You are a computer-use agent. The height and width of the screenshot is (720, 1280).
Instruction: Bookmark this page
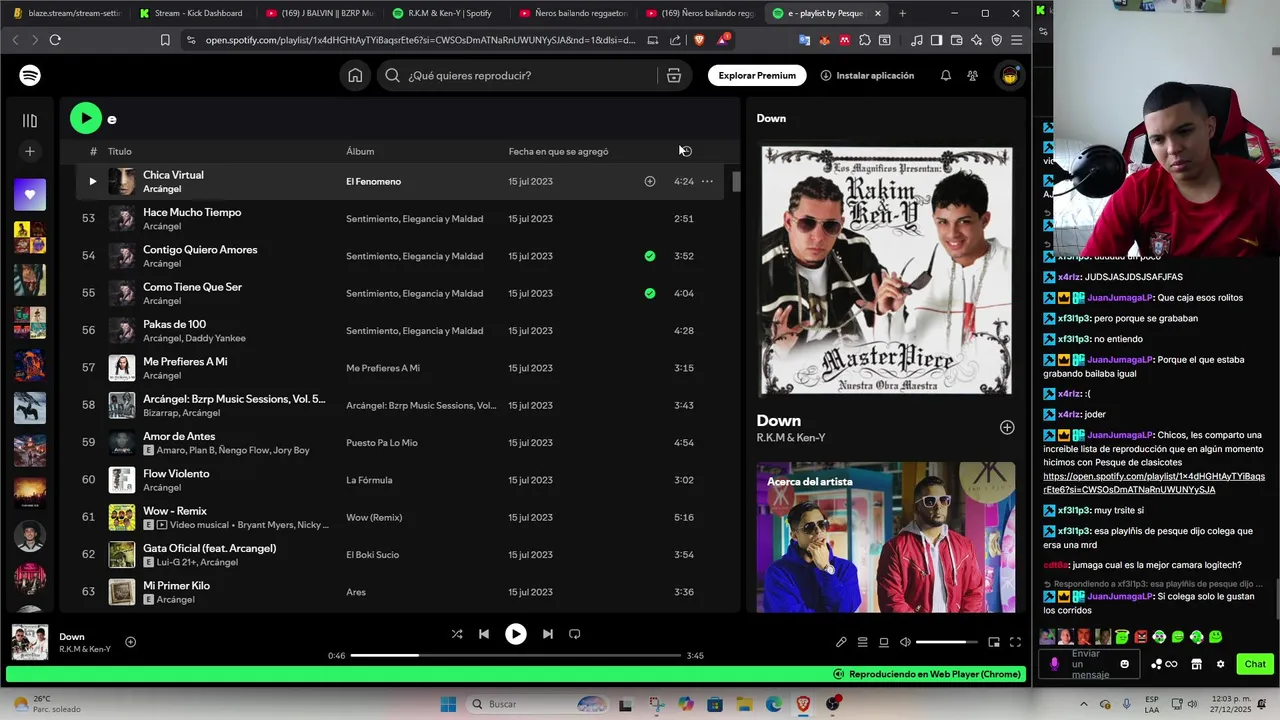point(165,40)
